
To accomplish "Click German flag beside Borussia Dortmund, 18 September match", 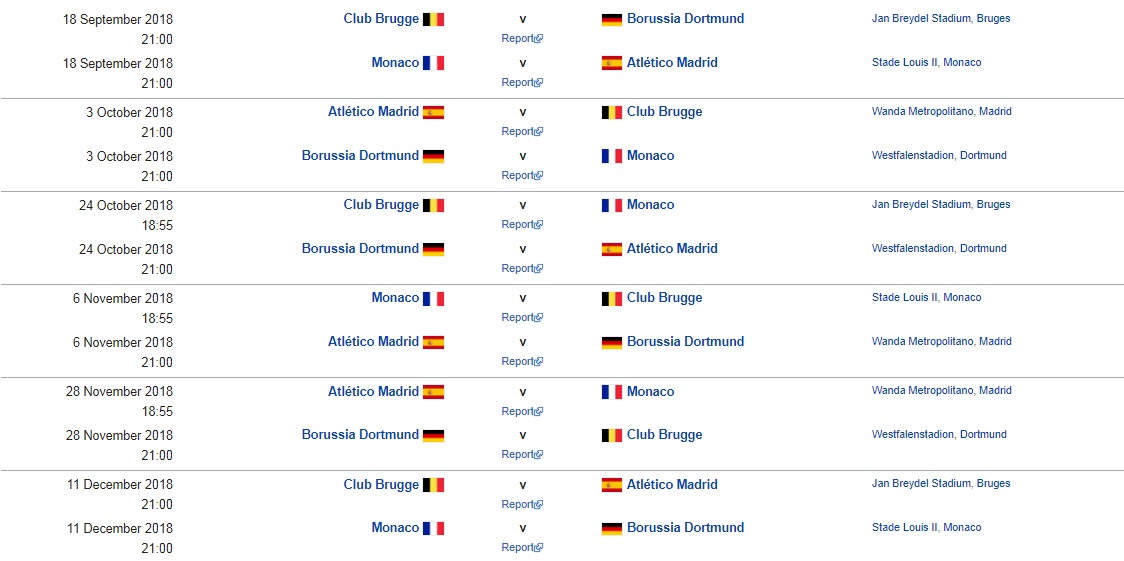I will pyautogui.click(x=612, y=19).
